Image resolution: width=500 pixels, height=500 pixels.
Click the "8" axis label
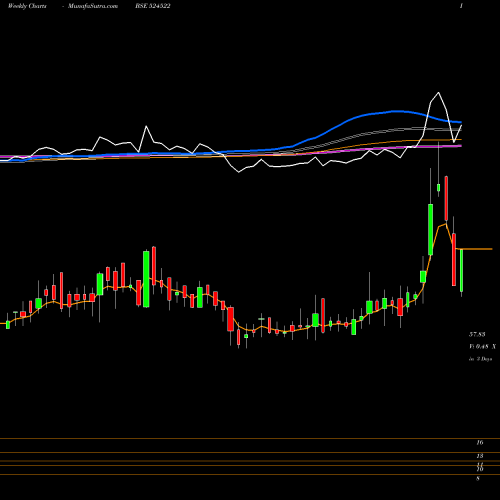tap(478, 478)
